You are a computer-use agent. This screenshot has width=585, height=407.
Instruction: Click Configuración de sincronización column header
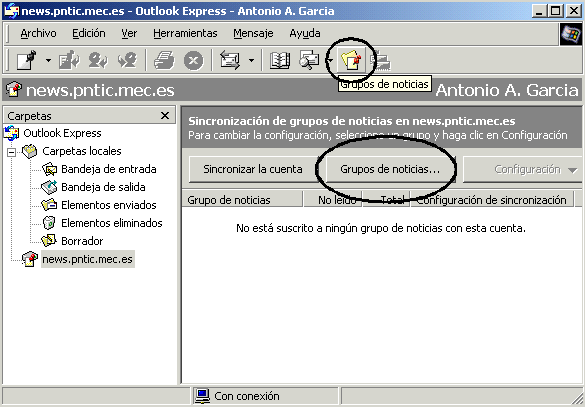[x=492, y=200]
